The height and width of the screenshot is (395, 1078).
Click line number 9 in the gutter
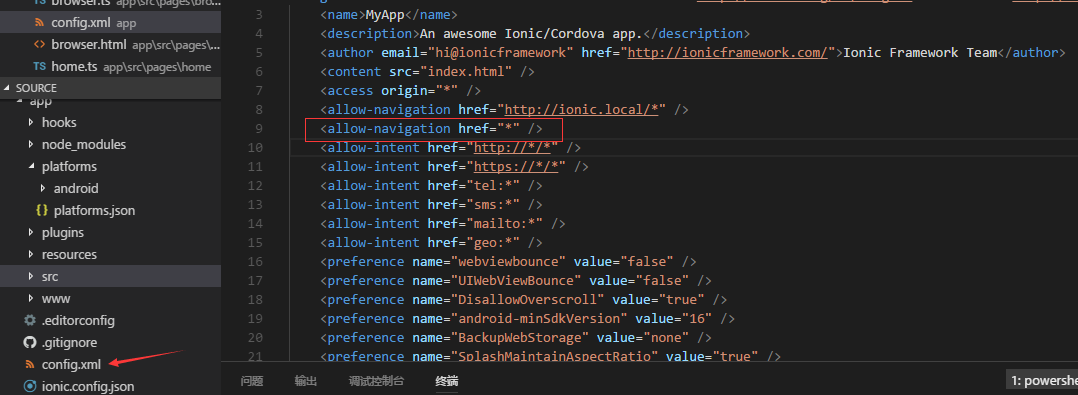(258, 128)
